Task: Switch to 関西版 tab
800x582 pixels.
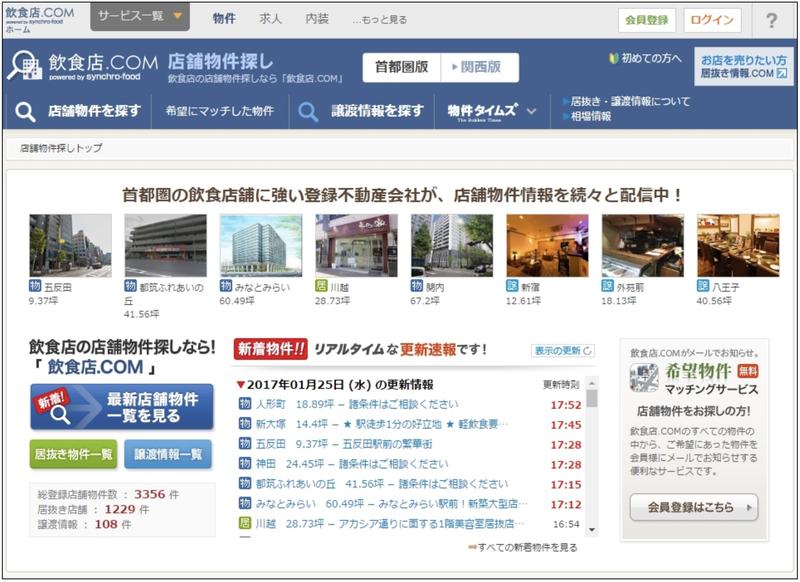Action: (x=480, y=67)
